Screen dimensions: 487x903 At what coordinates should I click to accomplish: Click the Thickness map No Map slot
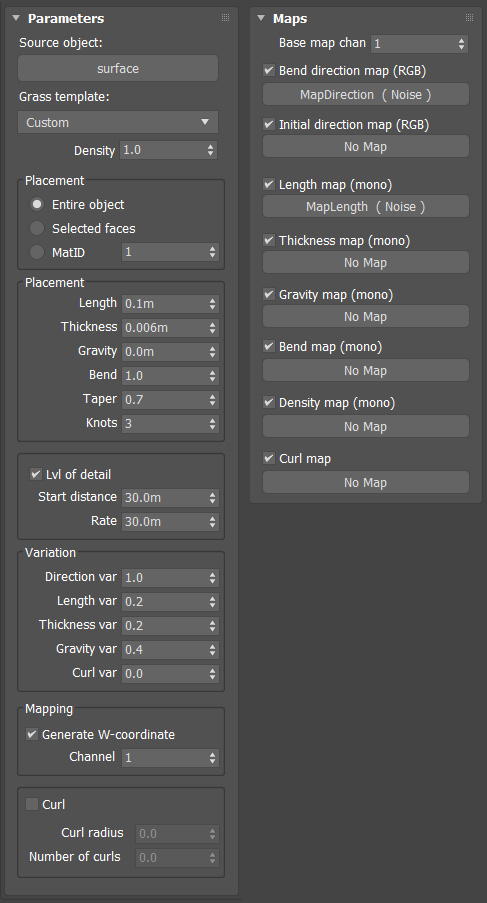(x=366, y=263)
